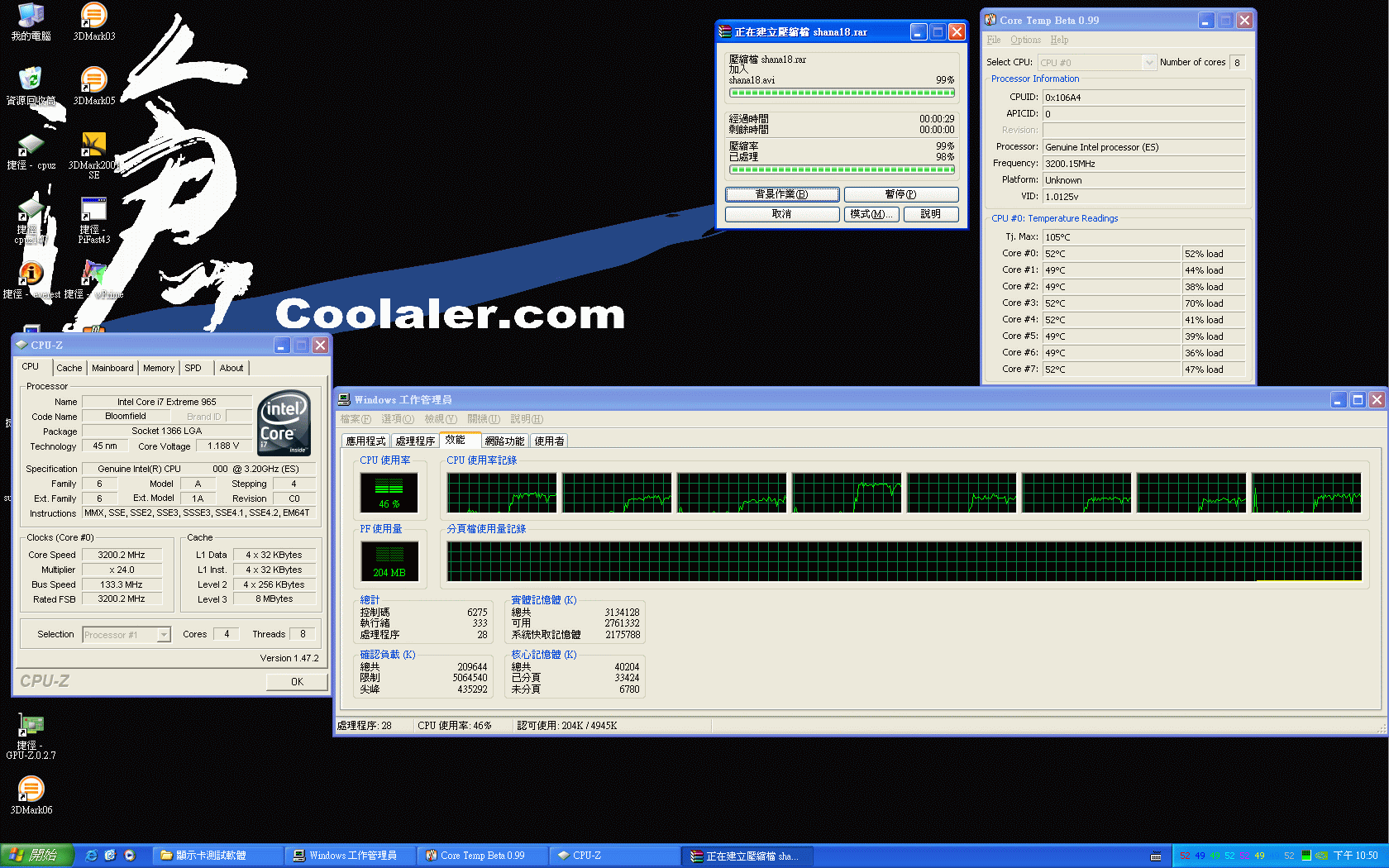Open the 3DMark2001 SE desktop icon

(x=93, y=155)
